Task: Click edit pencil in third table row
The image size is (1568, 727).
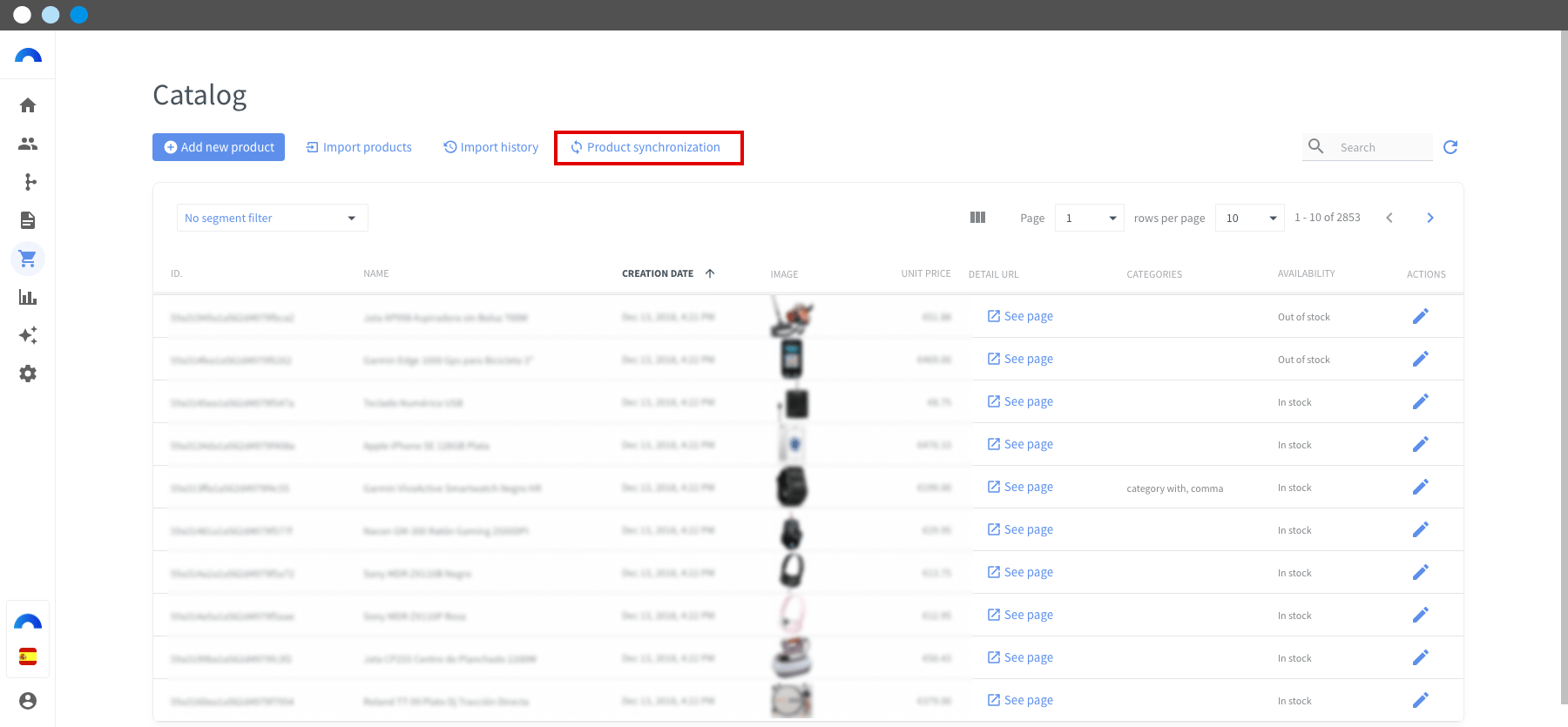Action: (1421, 401)
